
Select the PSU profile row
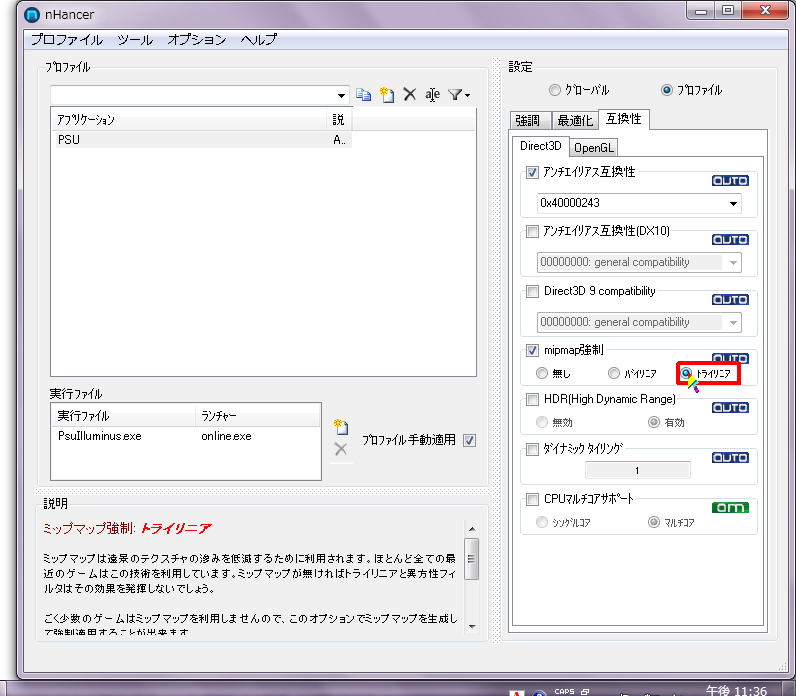202,140
